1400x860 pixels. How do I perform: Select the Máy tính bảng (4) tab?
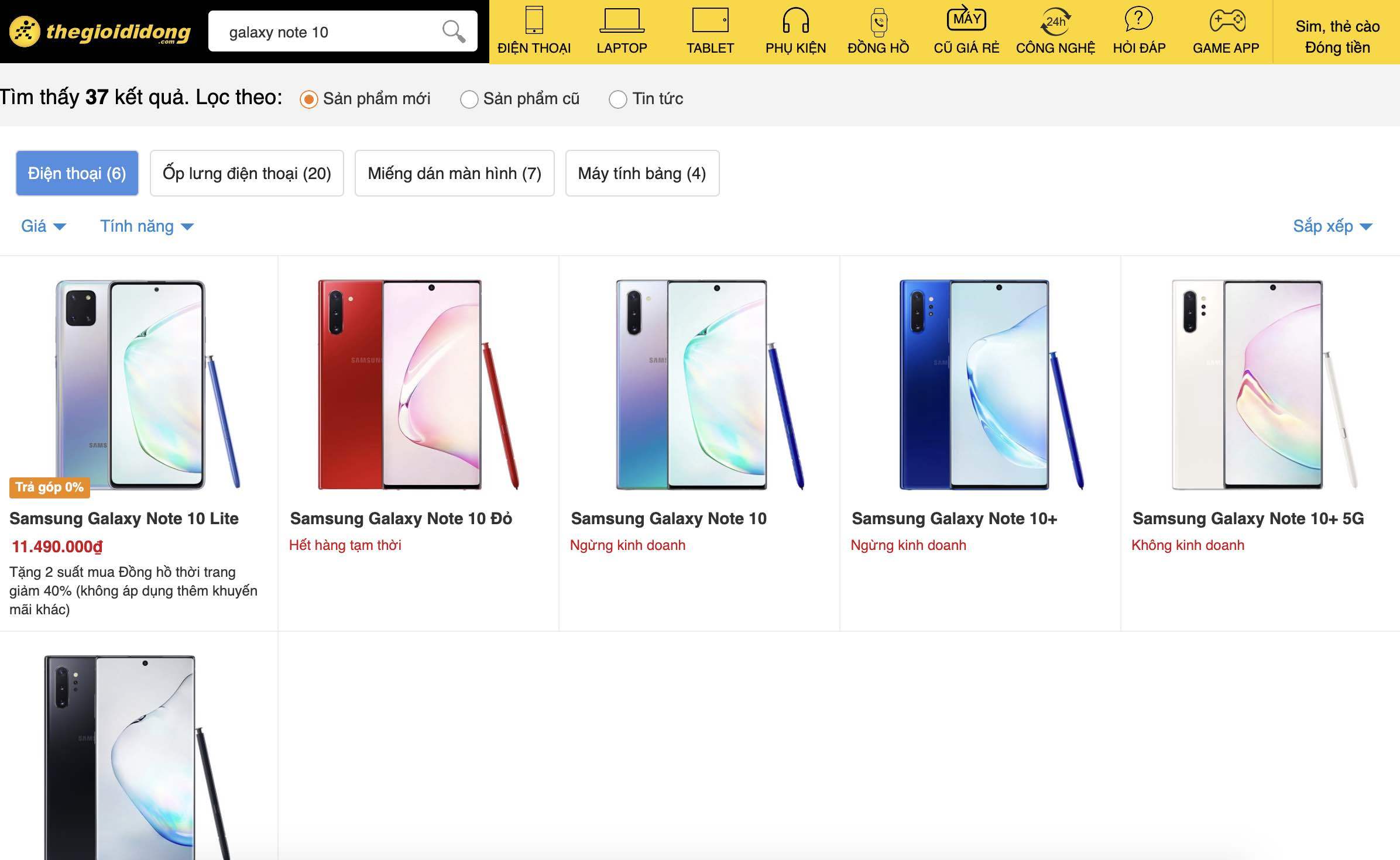[x=642, y=173]
